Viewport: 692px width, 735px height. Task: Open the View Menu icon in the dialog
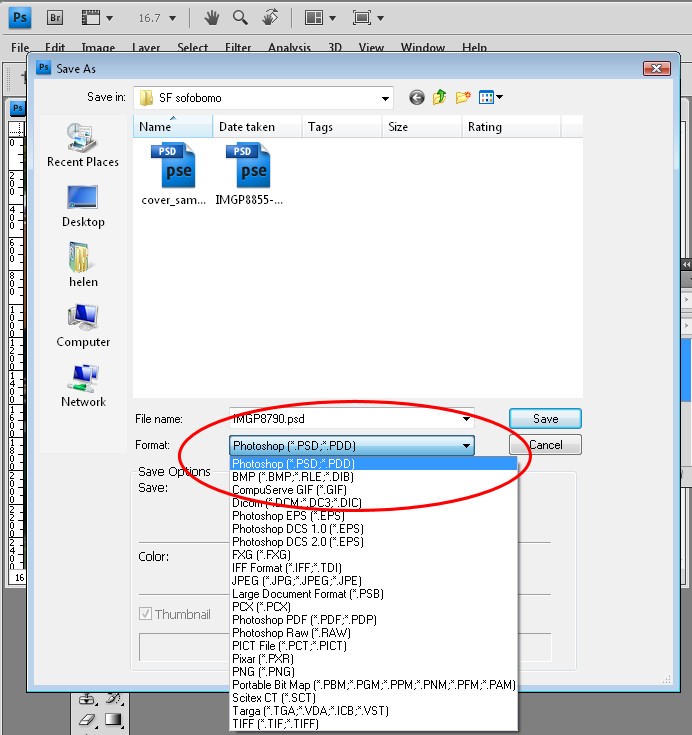(486, 98)
